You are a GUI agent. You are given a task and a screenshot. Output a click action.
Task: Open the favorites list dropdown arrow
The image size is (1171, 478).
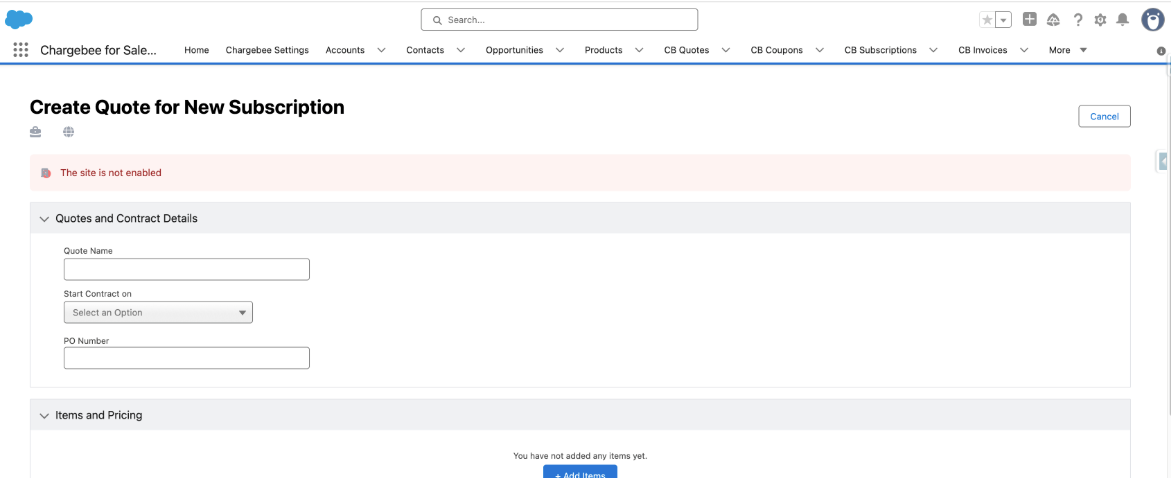[1004, 20]
